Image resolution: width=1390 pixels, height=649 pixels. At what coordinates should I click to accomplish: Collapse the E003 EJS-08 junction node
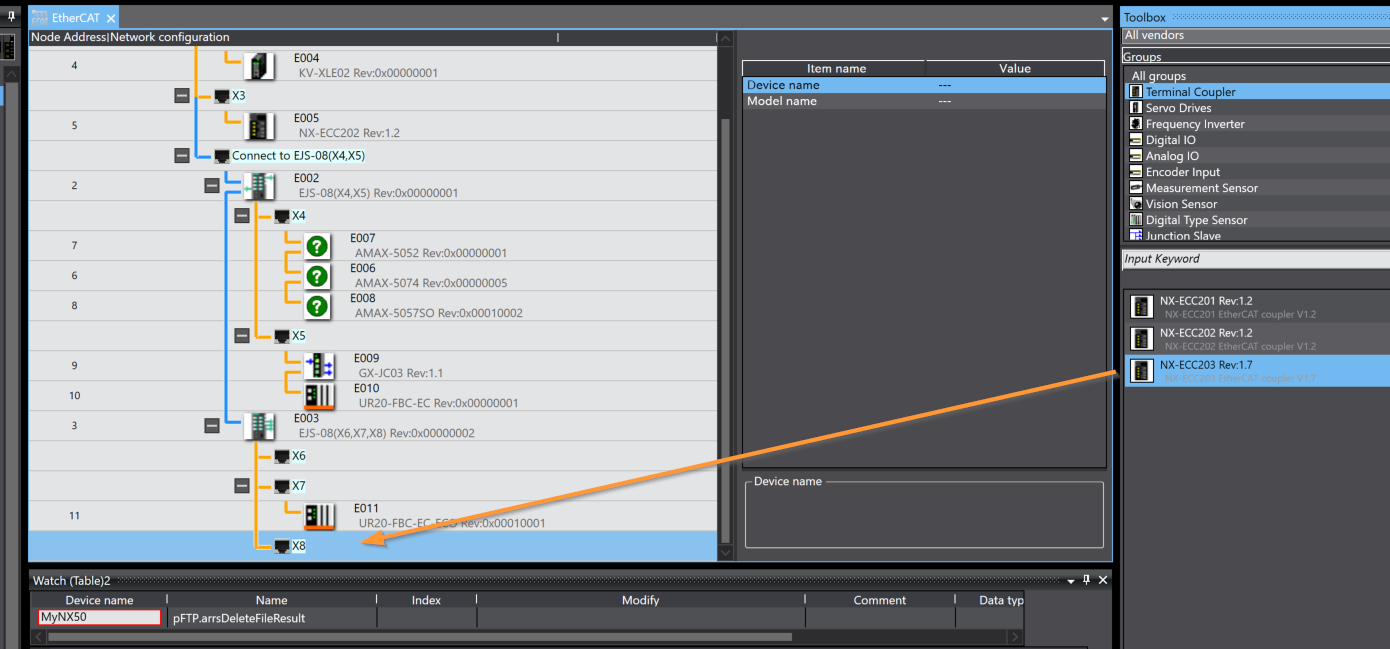211,426
